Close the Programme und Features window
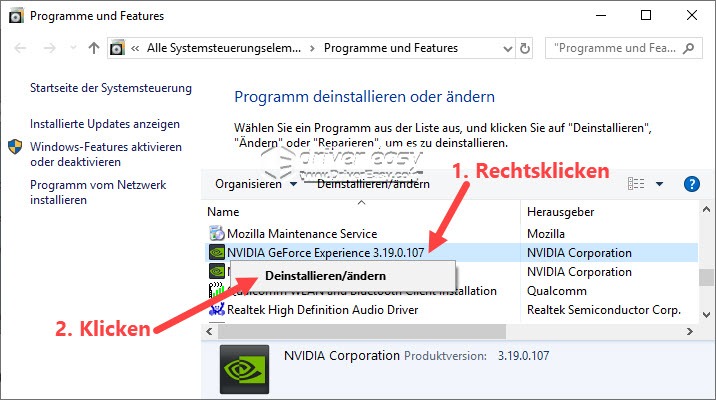716x400 pixels. tap(692, 16)
